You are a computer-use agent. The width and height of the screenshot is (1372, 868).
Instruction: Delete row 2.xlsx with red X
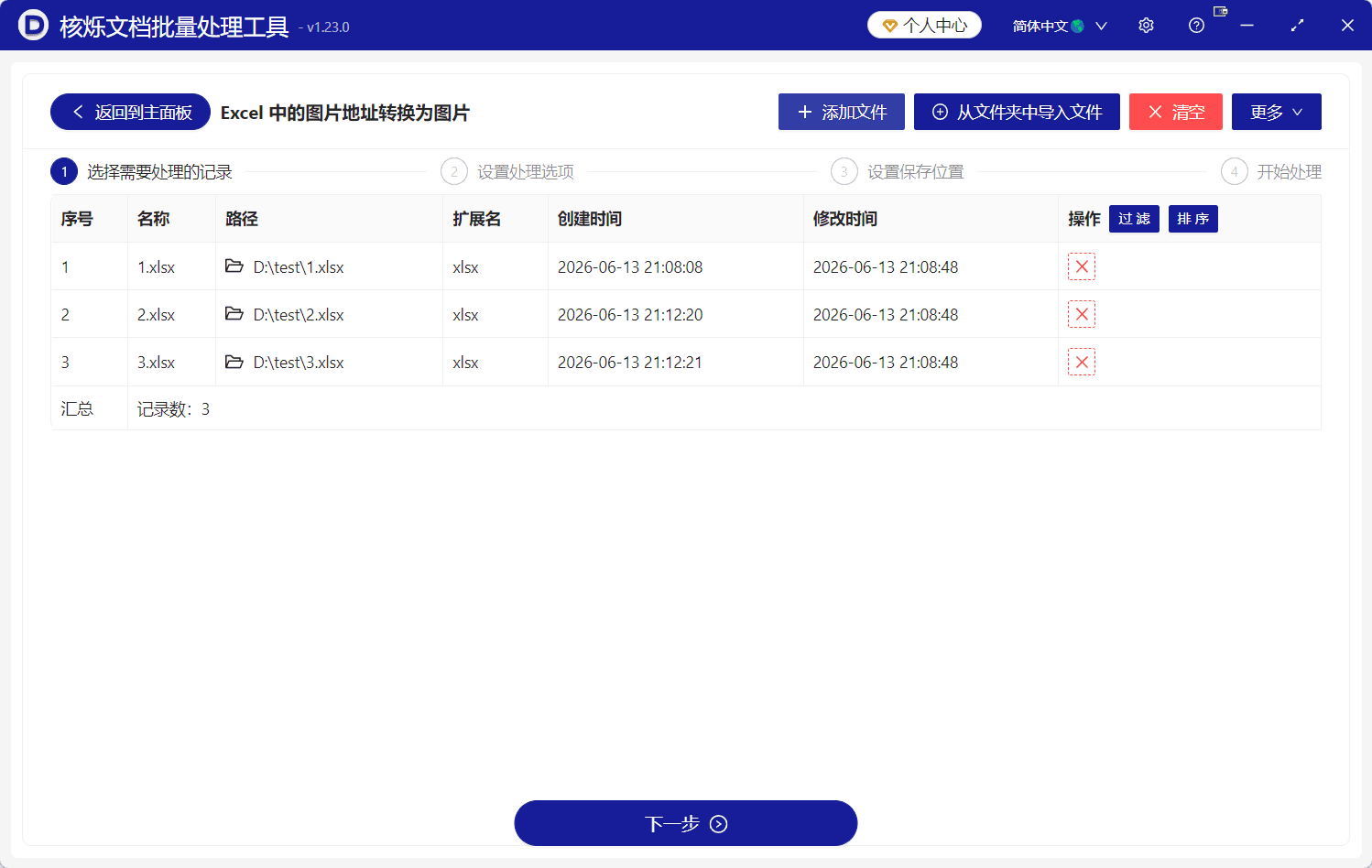point(1082,314)
